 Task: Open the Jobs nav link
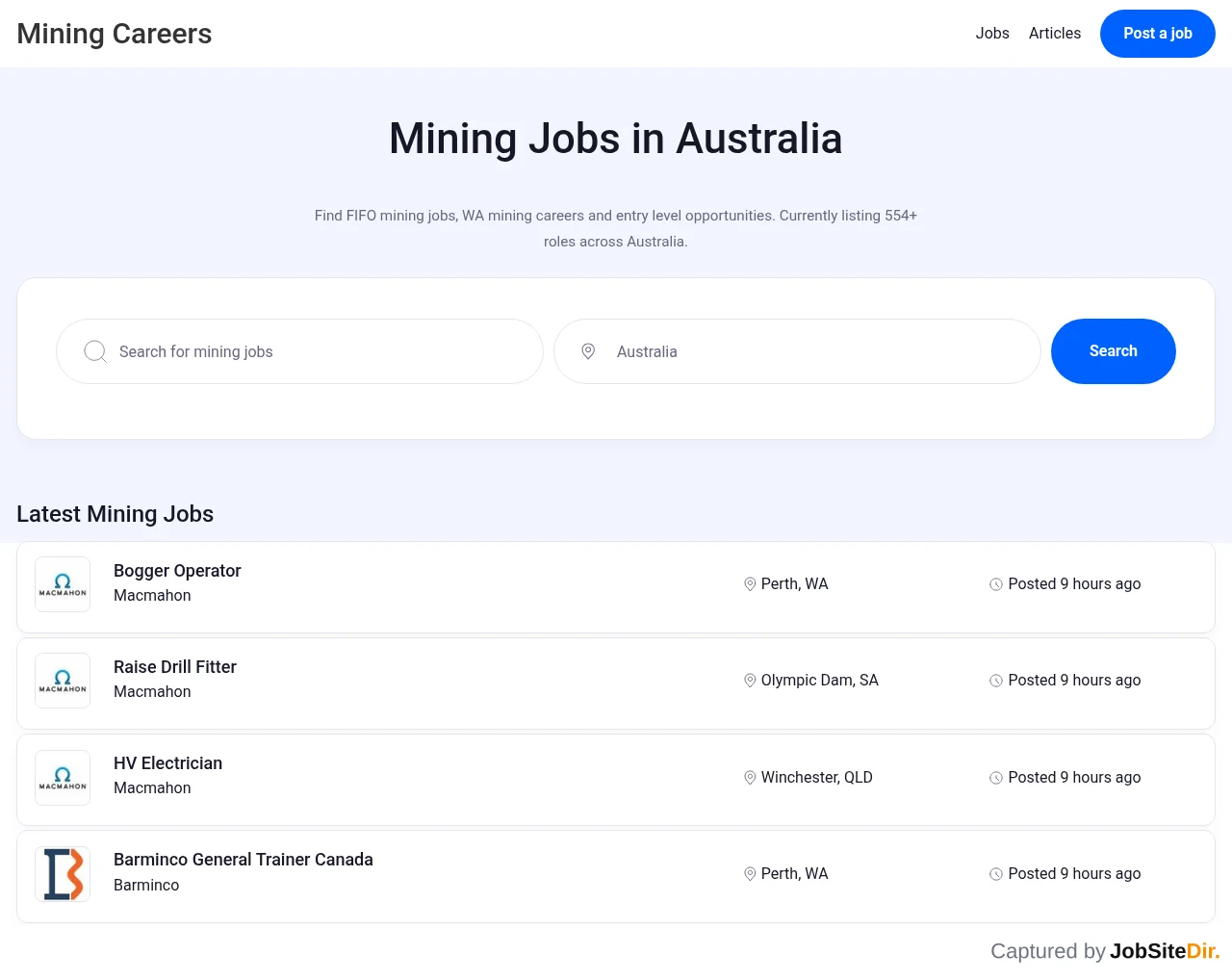point(992,33)
